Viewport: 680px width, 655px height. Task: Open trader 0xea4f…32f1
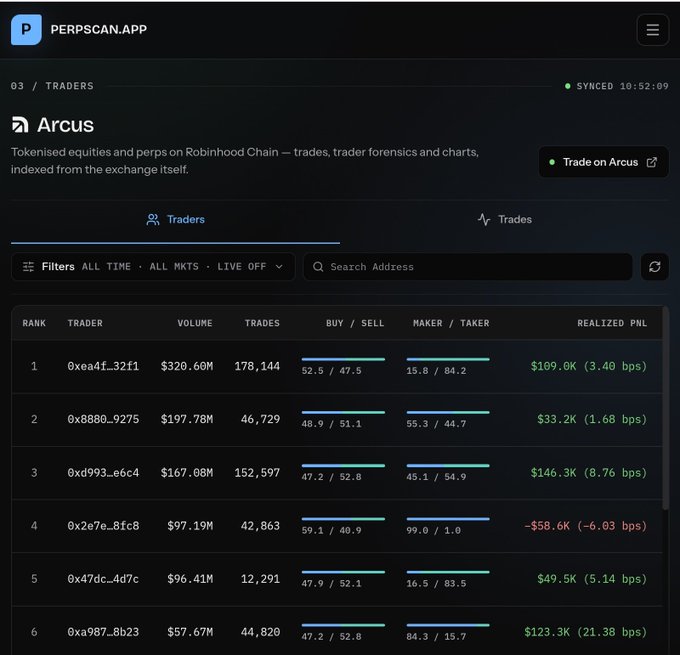103,366
